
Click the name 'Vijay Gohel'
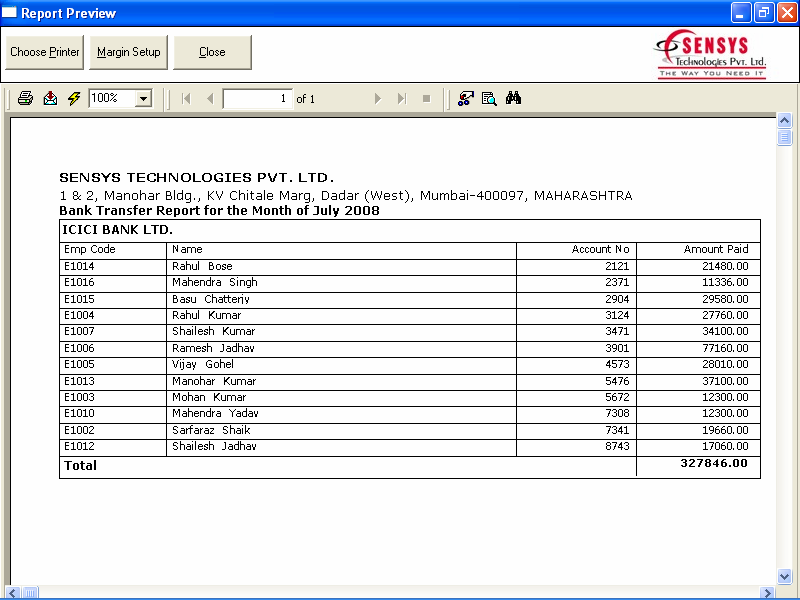point(203,365)
